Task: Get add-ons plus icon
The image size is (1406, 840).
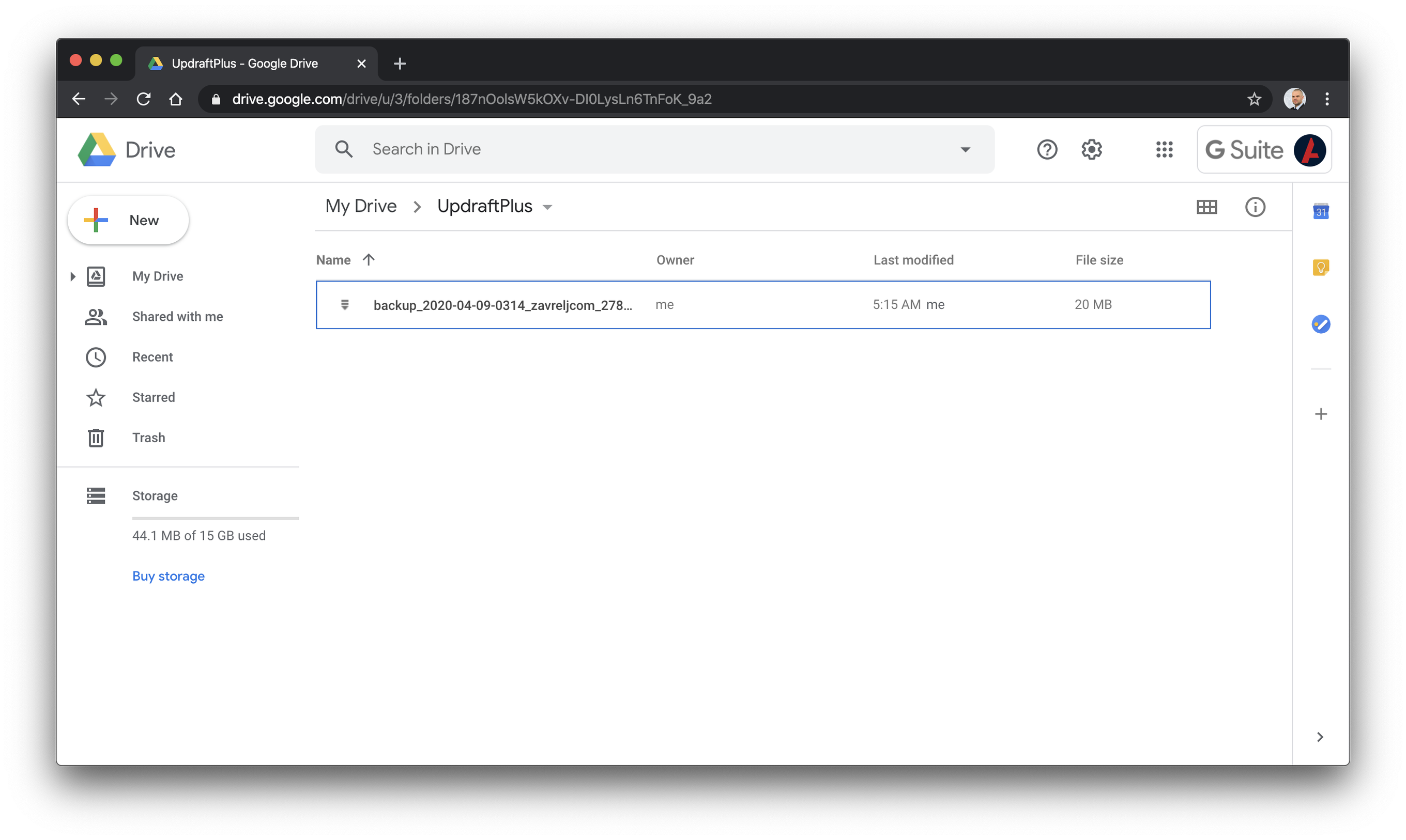Action: coord(1321,414)
